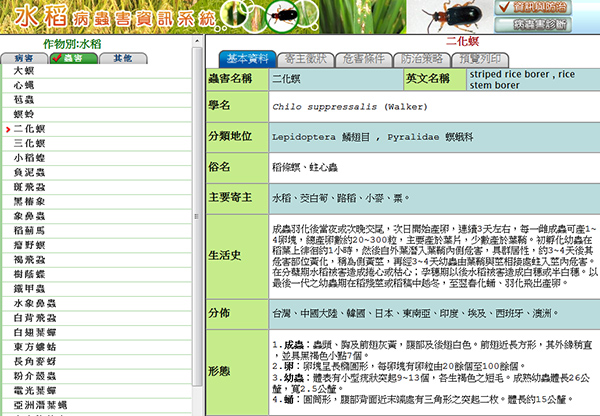Open the 病蟲害診斷 button in the header
The height and width of the screenshot is (416, 600).
[x=533, y=25]
